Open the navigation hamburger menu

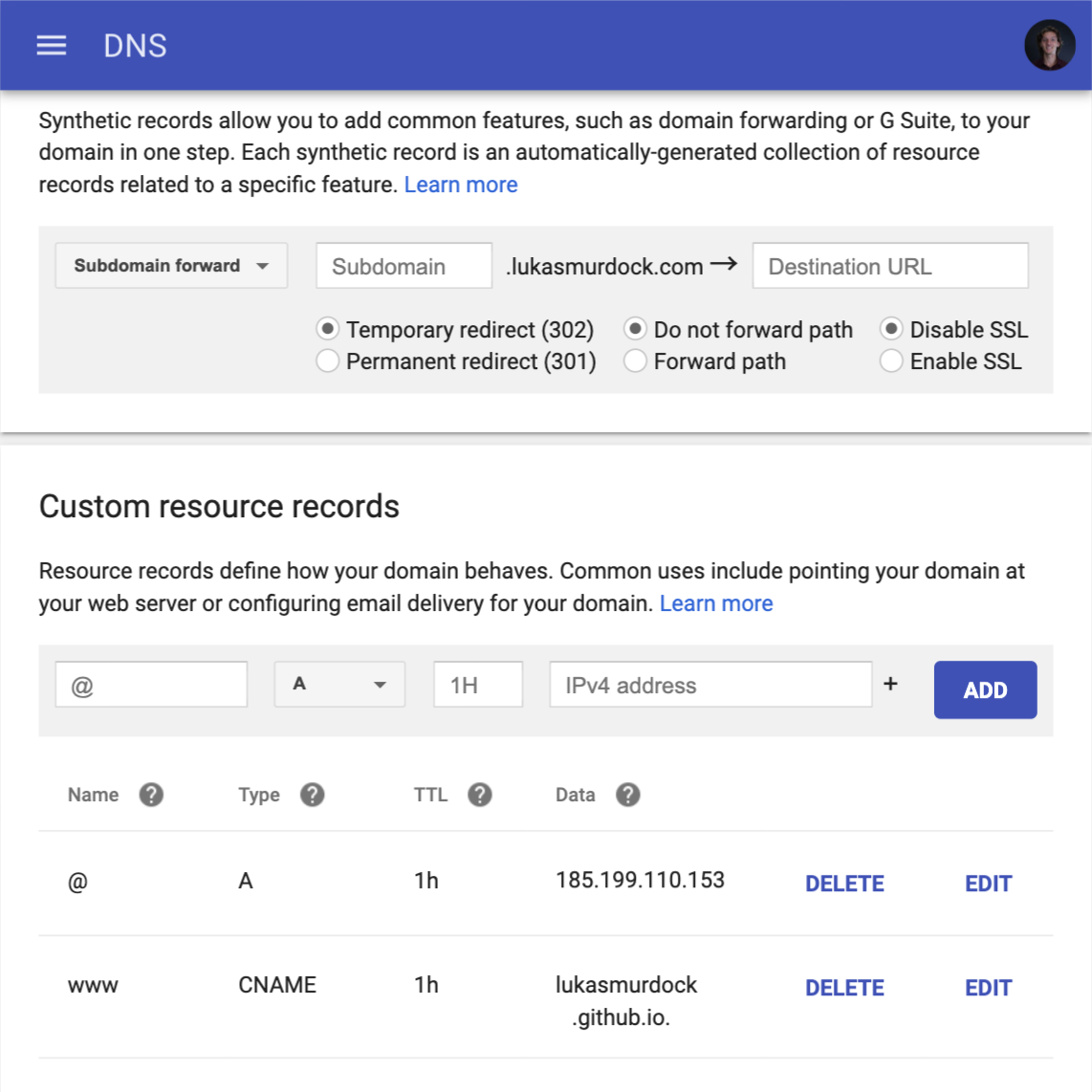pos(51,45)
